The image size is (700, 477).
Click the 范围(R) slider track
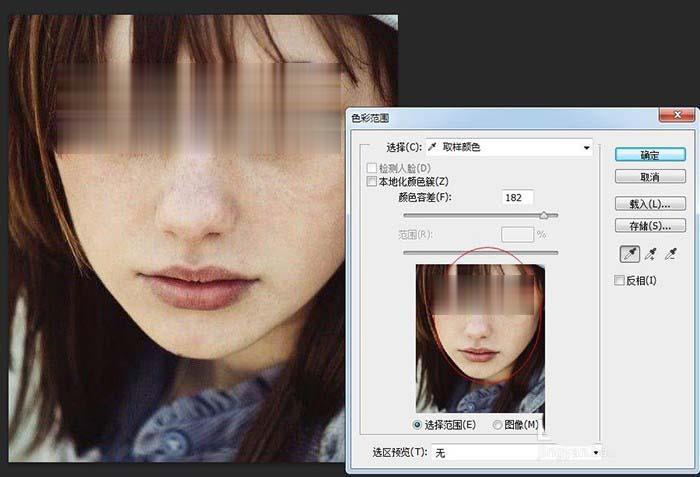[x=480, y=252]
